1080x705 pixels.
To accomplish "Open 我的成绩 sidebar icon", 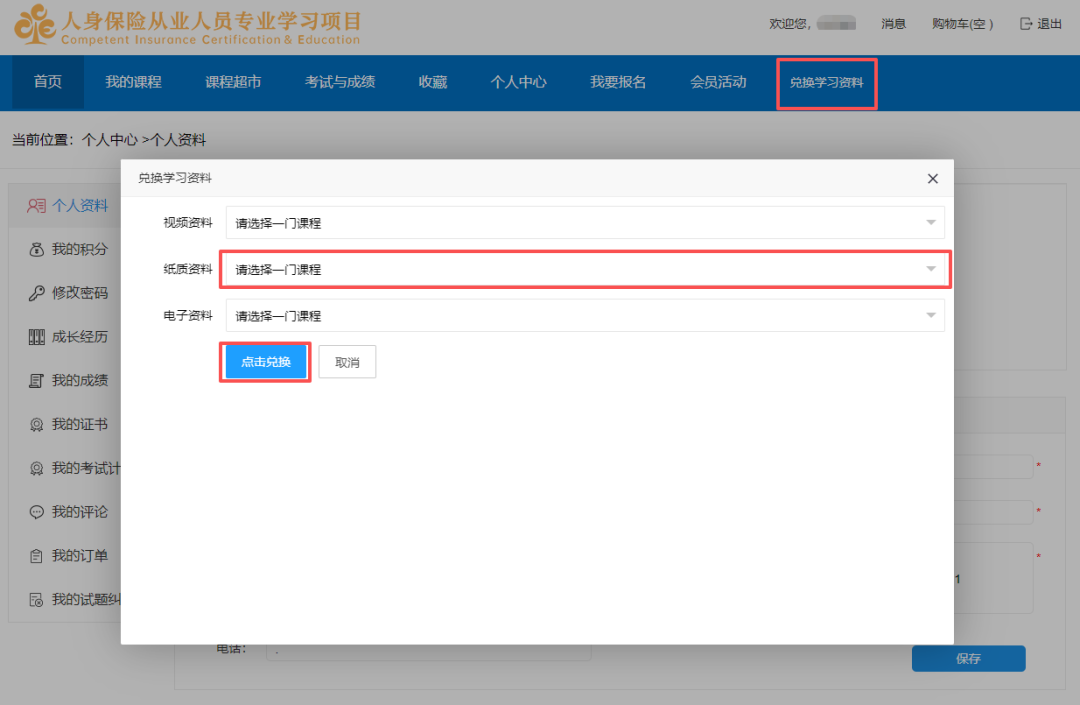I will click(x=37, y=380).
